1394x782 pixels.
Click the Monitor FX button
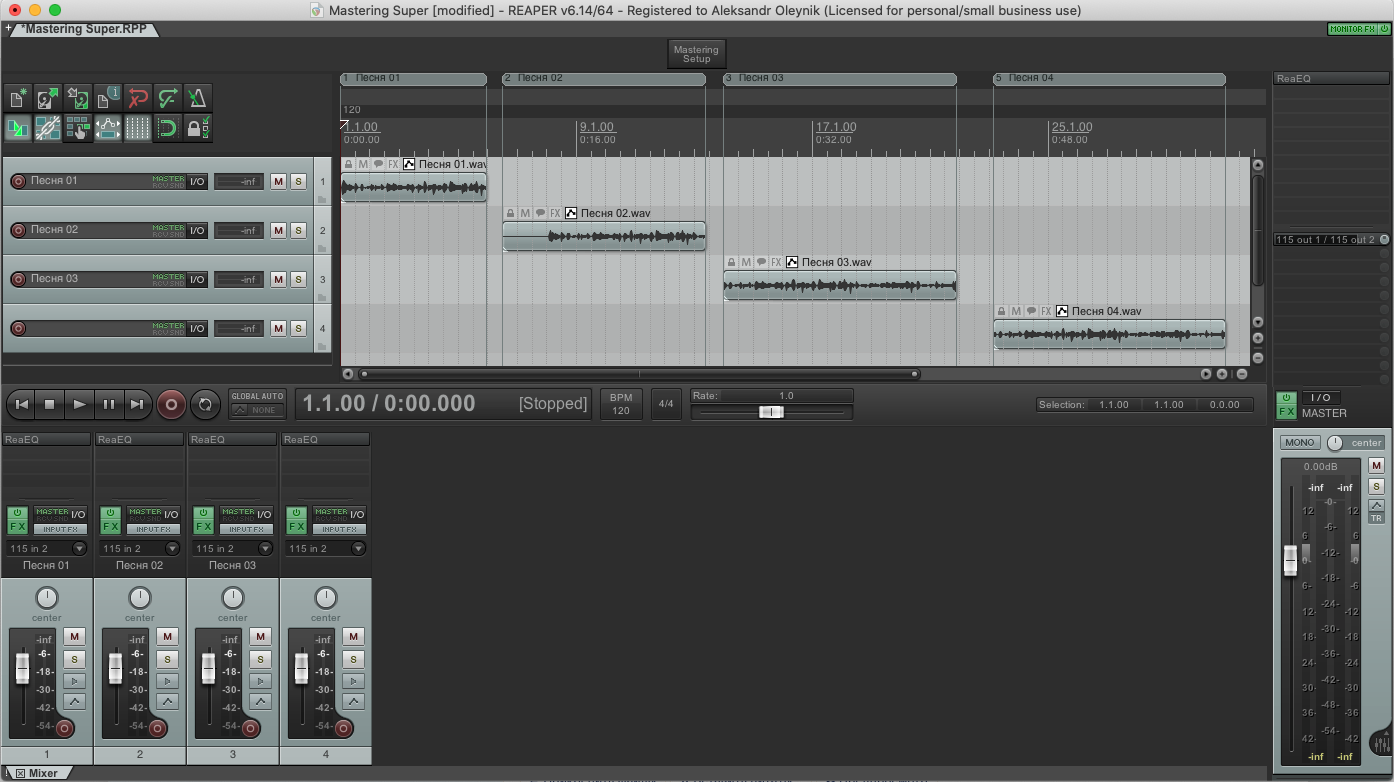pyautogui.click(x=1351, y=29)
